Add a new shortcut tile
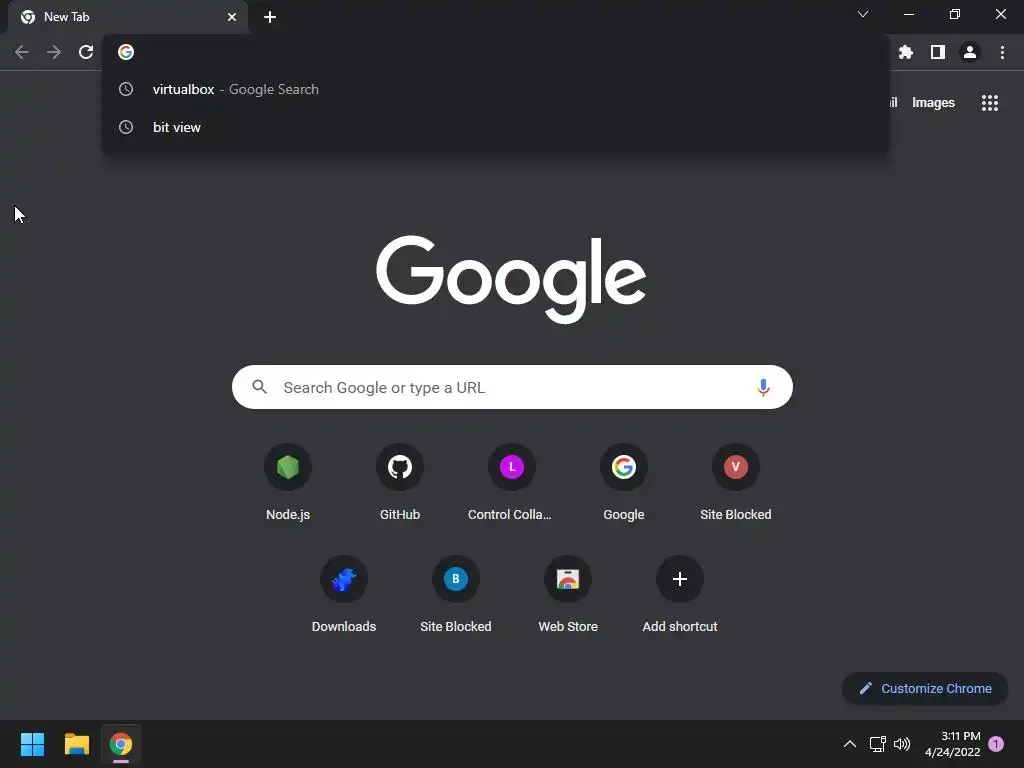 point(680,594)
